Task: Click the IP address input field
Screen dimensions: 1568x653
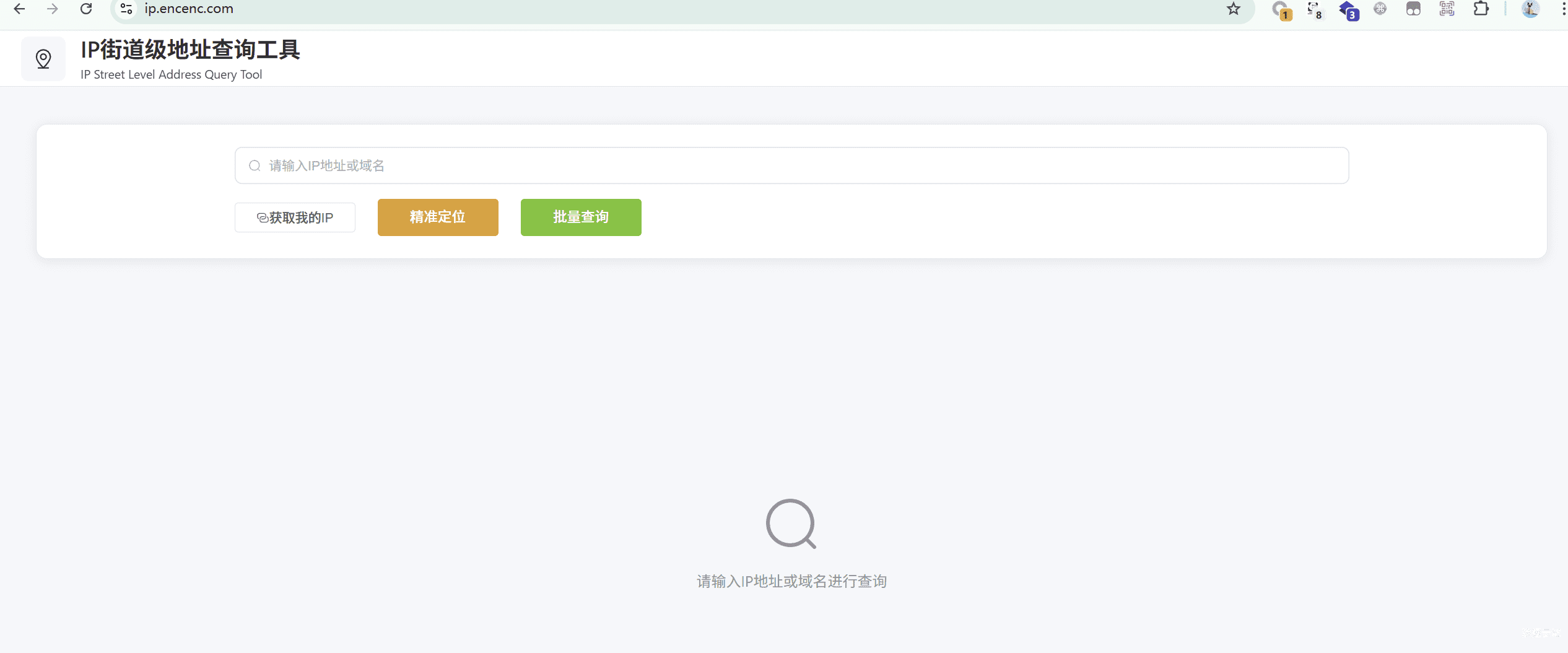Action: (x=681, y=165)
